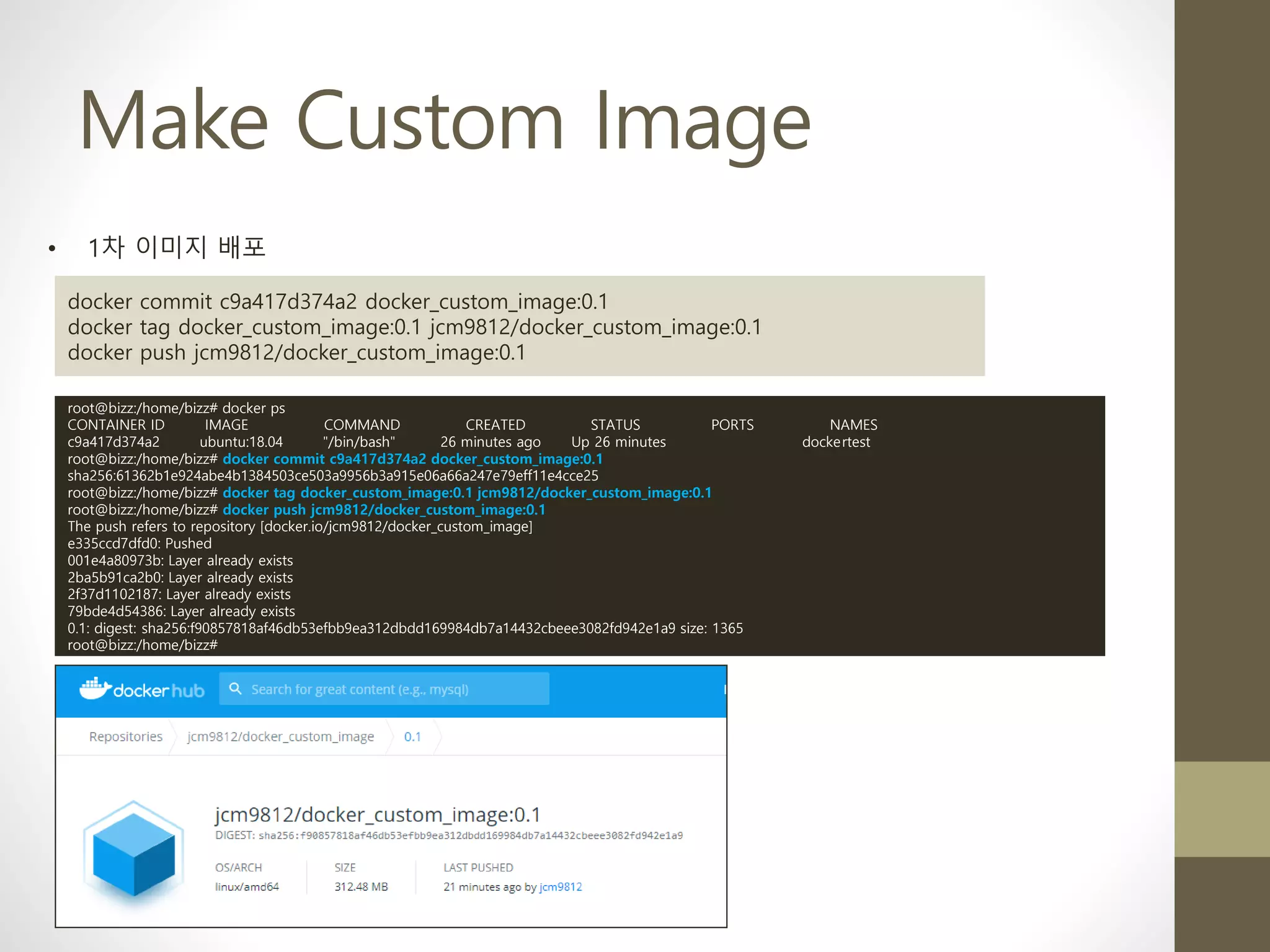Screen dimensions: 1270x952
Task: Click the 'docker push' line in beige box
Action: click(296, 352)
